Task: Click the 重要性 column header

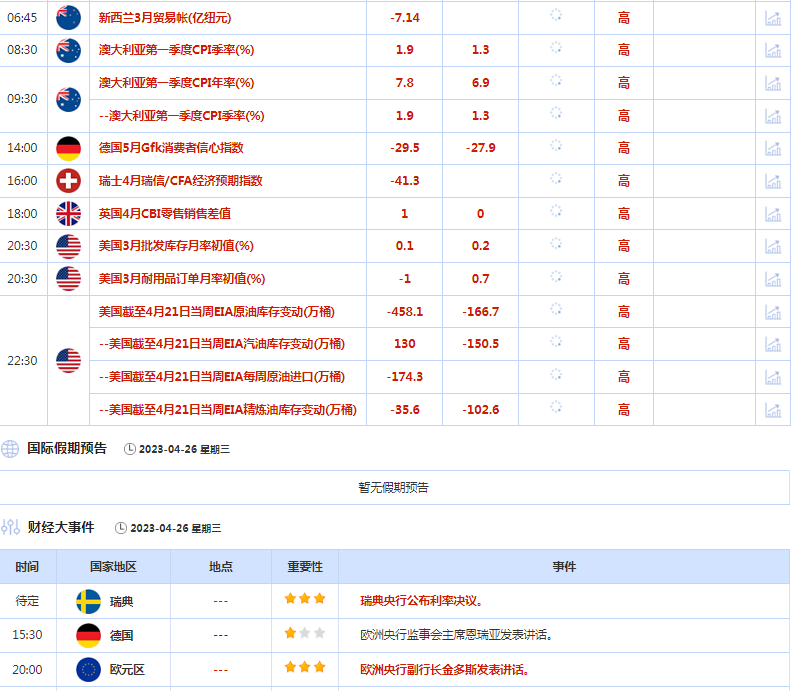Action: 305,567
